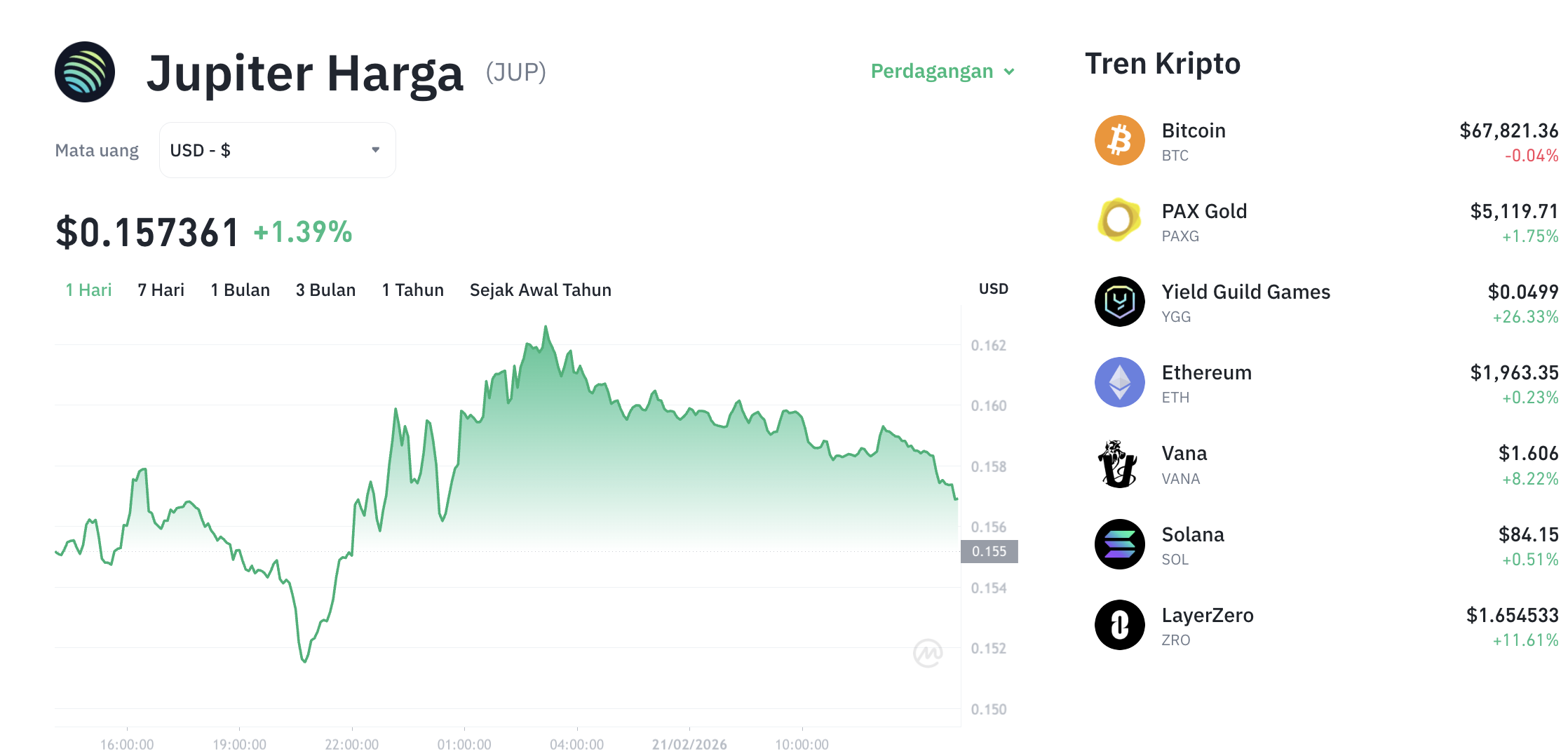Click the Jupiter coin logo
Viewport: 1568px width, 756px height.
click(84, 73)
